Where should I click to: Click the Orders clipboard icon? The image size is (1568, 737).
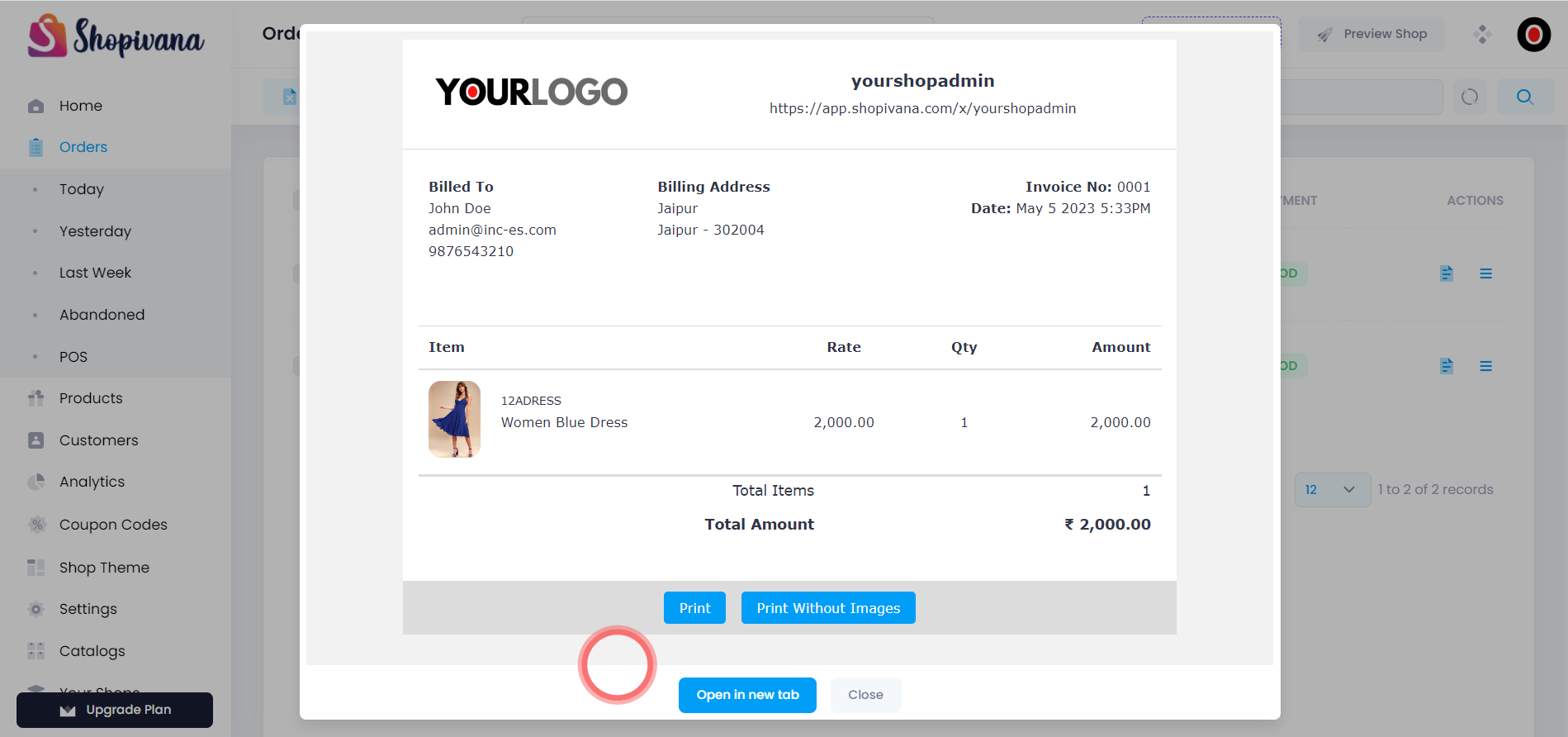pyautogui.click(x=36, y=147)
